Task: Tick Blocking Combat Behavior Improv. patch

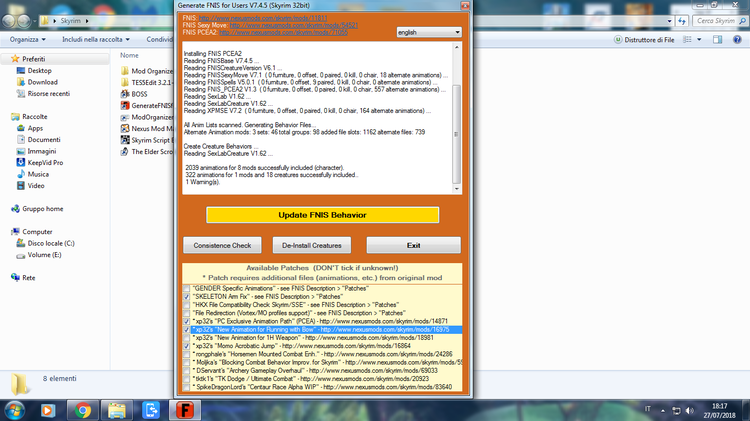Action: [x=186, y=363]
